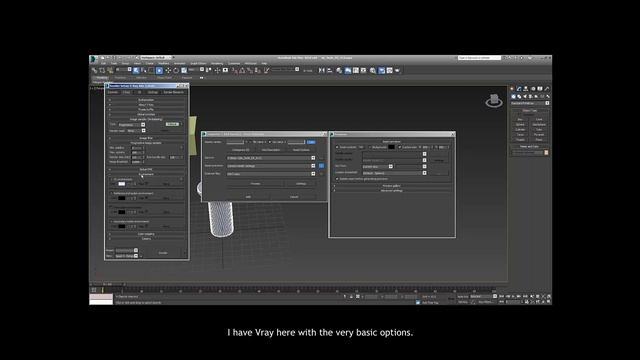This screenshot has height=360, width=640.
Task: Click the Align tool icon
Action: point(330,71)
